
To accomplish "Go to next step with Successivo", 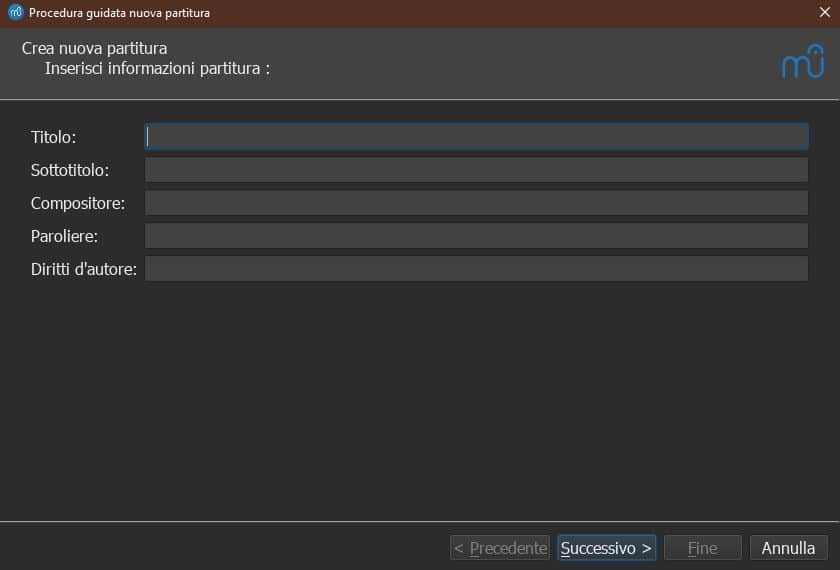I will [x=606, y=548].
